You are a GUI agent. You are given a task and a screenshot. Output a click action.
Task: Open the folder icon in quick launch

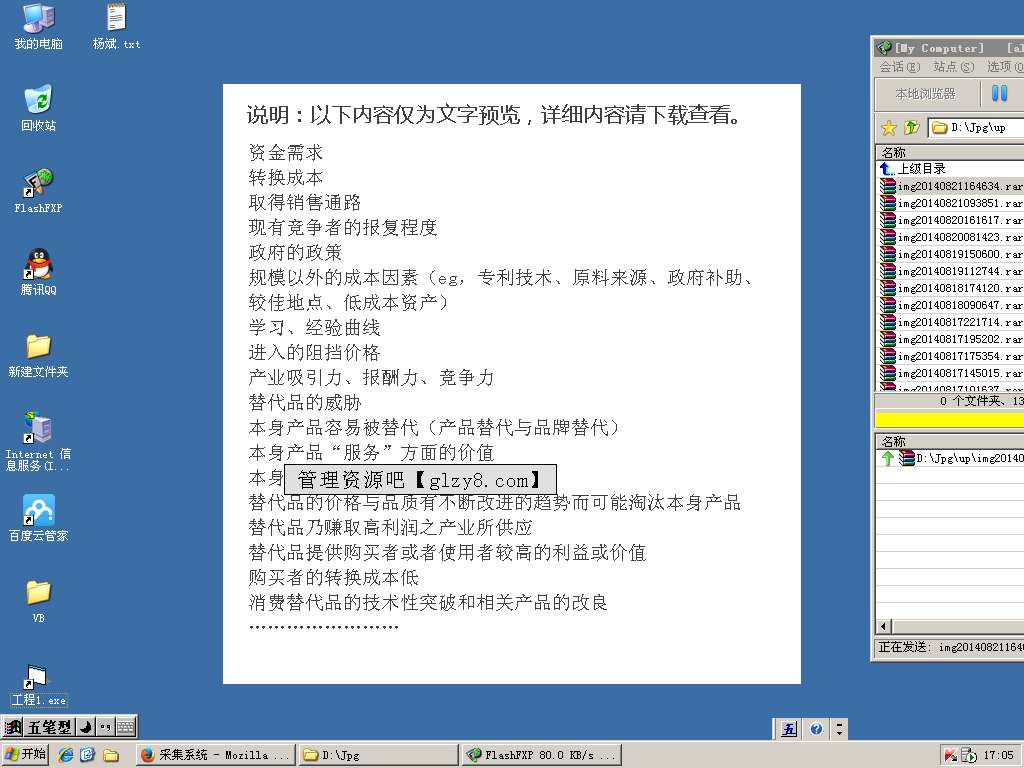coord(110,756)
